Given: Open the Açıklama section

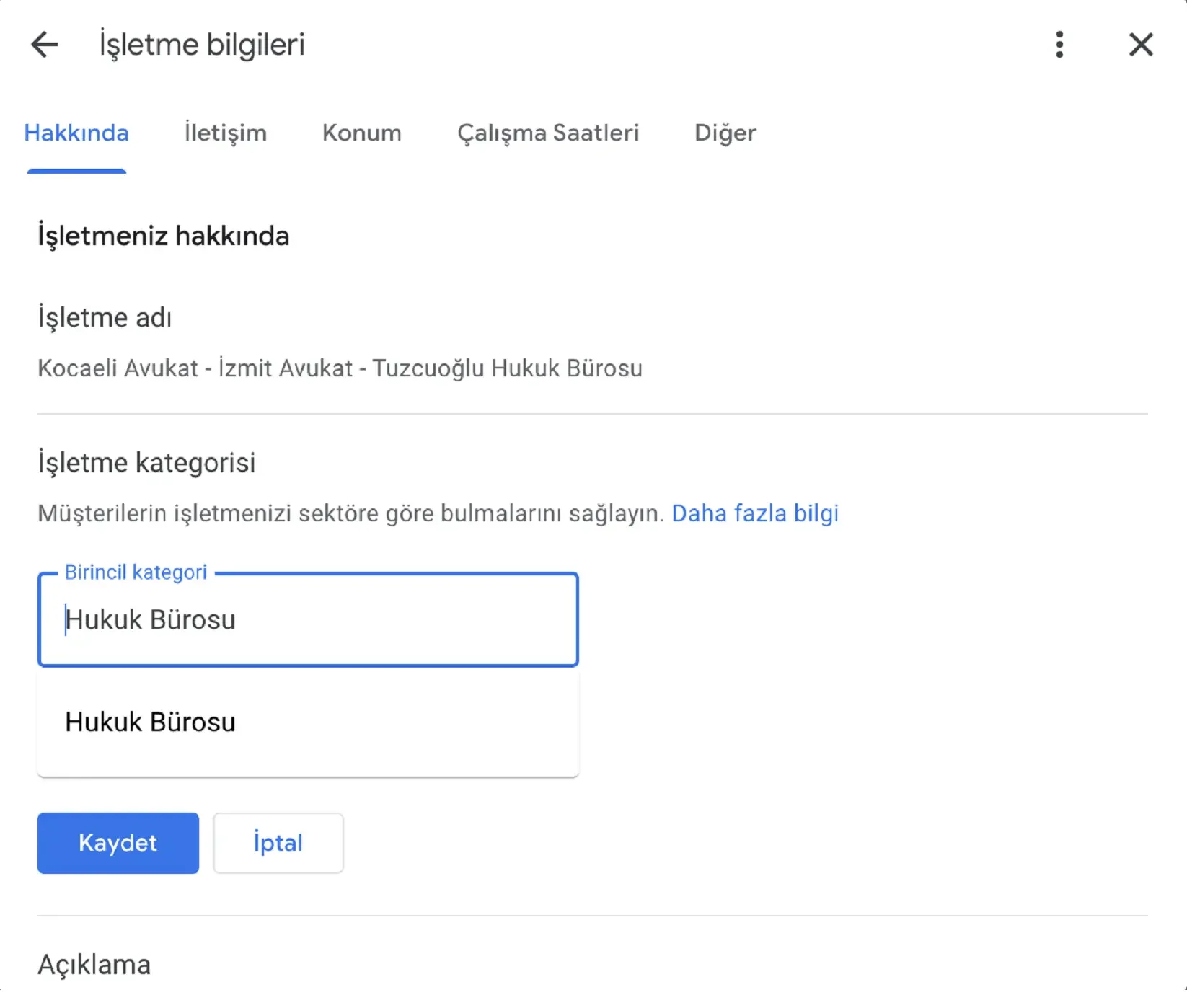Looking at the screenshot, I should click(94, 965).
